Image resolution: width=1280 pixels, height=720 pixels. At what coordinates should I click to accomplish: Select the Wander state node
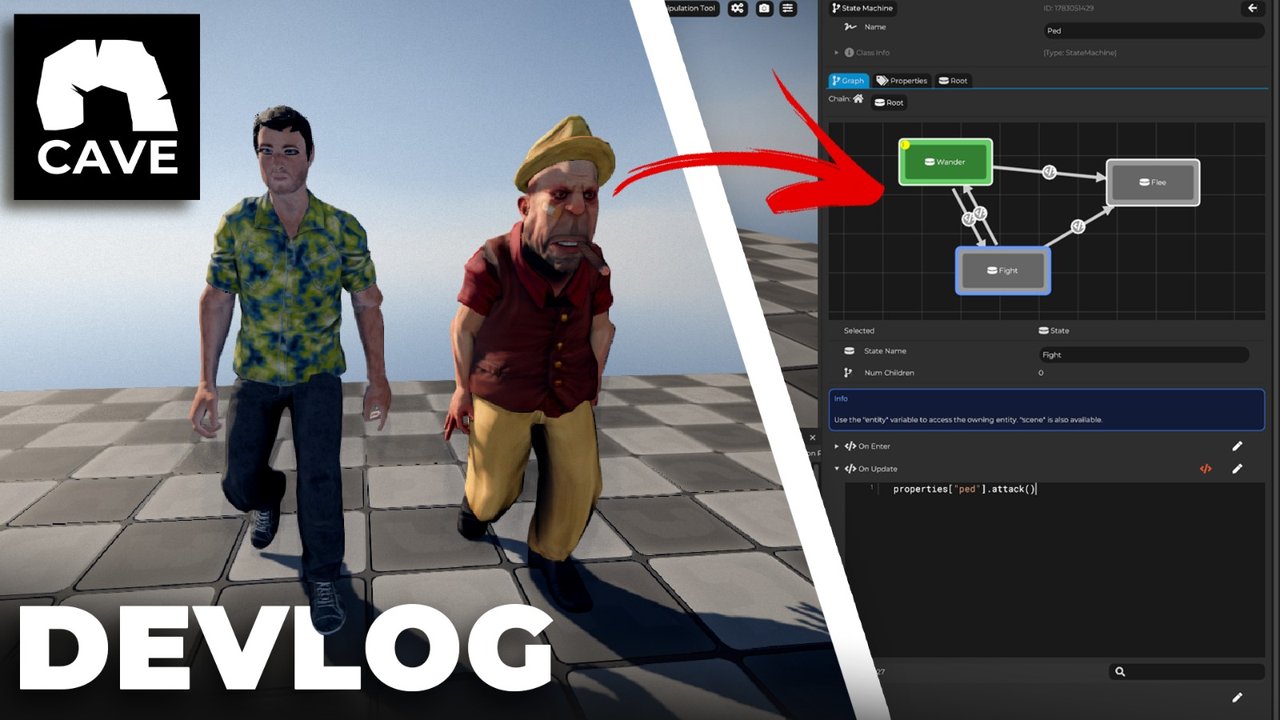(945, 162)
